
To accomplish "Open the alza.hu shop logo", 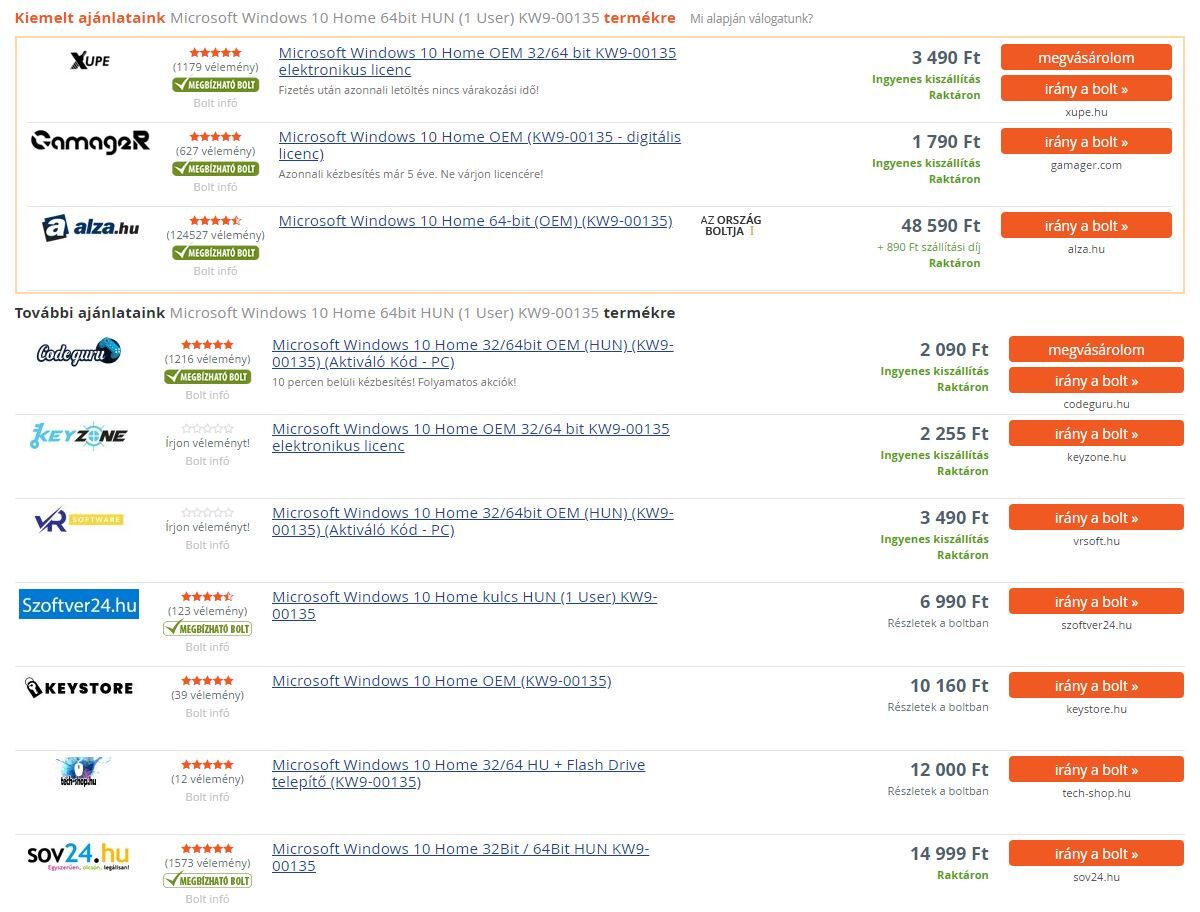I will (x=90, y=228).
